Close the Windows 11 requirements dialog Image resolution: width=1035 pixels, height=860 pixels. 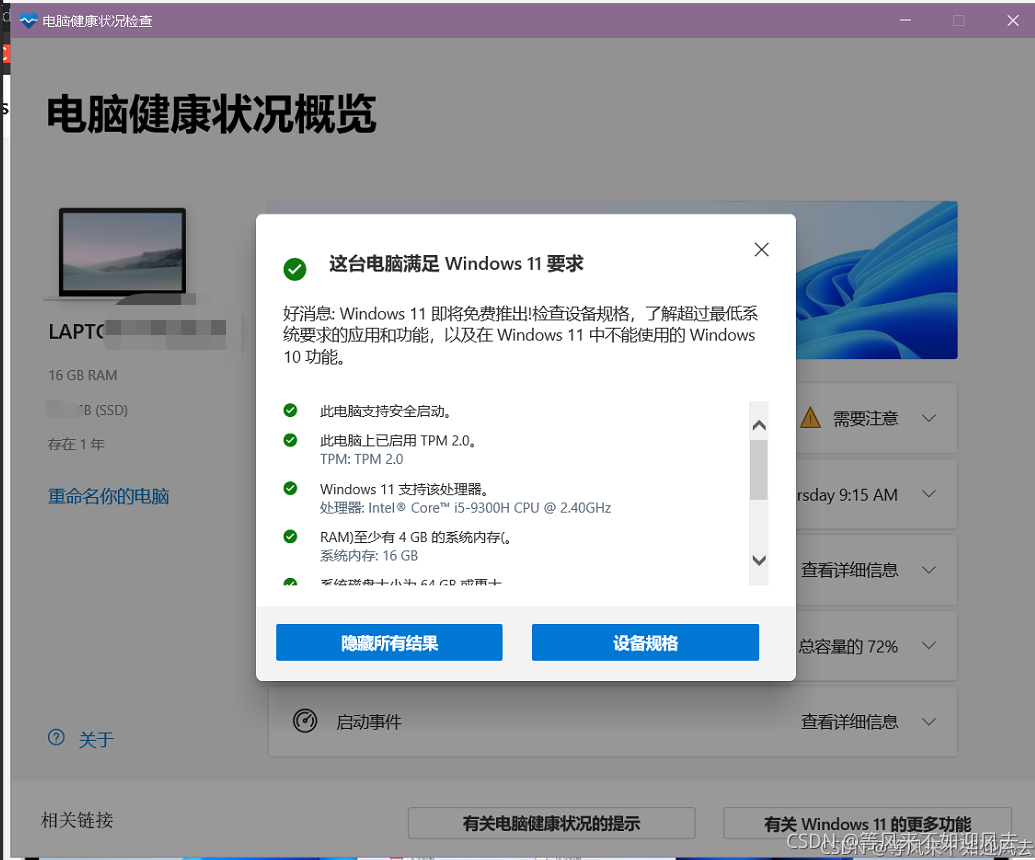pyautogui.click(x=762, y=249)
